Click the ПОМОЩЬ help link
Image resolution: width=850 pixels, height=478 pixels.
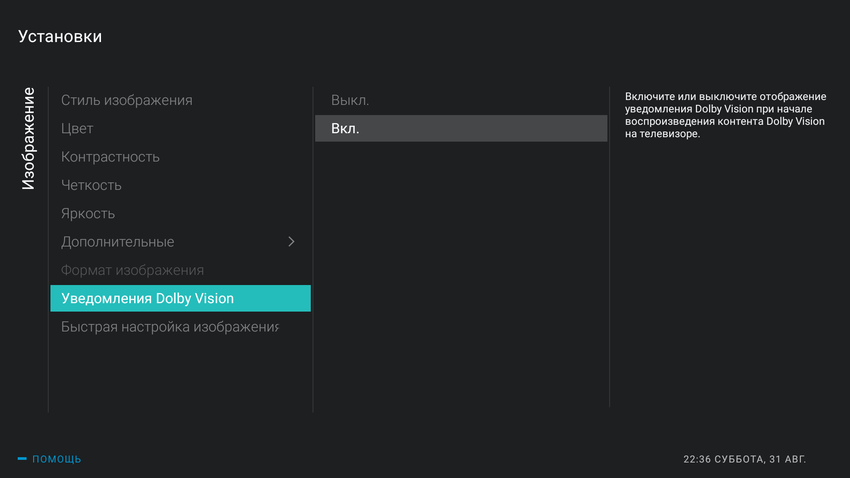[x=57, y=459]
